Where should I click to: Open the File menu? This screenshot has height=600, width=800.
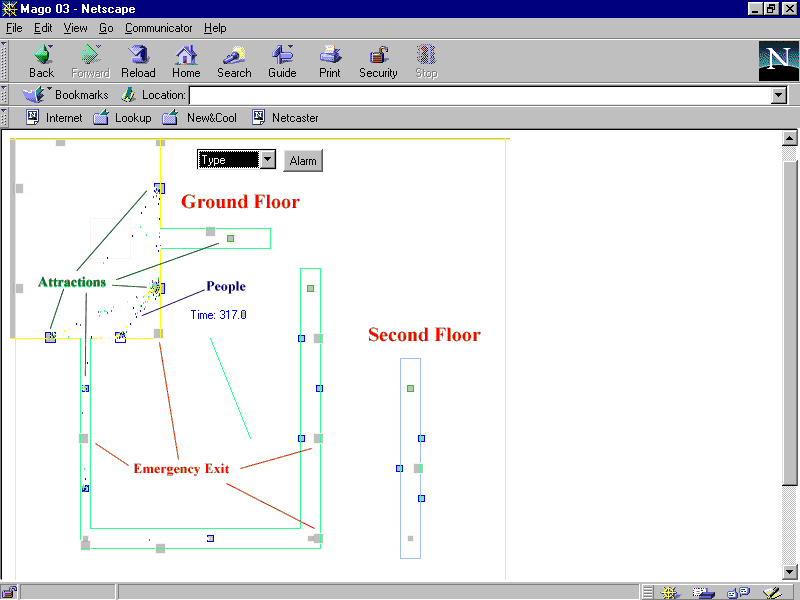pyautogui.click(x=14, y=28)
